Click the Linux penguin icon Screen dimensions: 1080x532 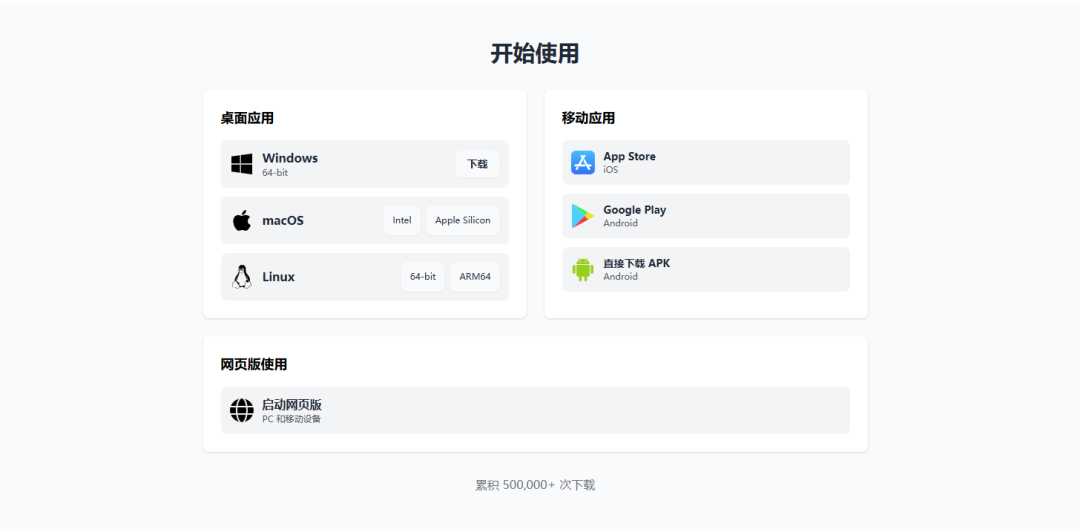click(242, 277)
